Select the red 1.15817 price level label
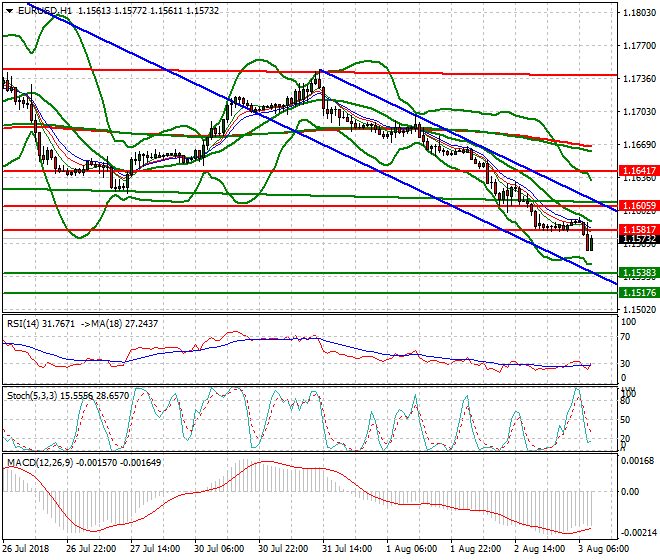The height and width of the screenshot is (560, 660). [x=638, y=230]
